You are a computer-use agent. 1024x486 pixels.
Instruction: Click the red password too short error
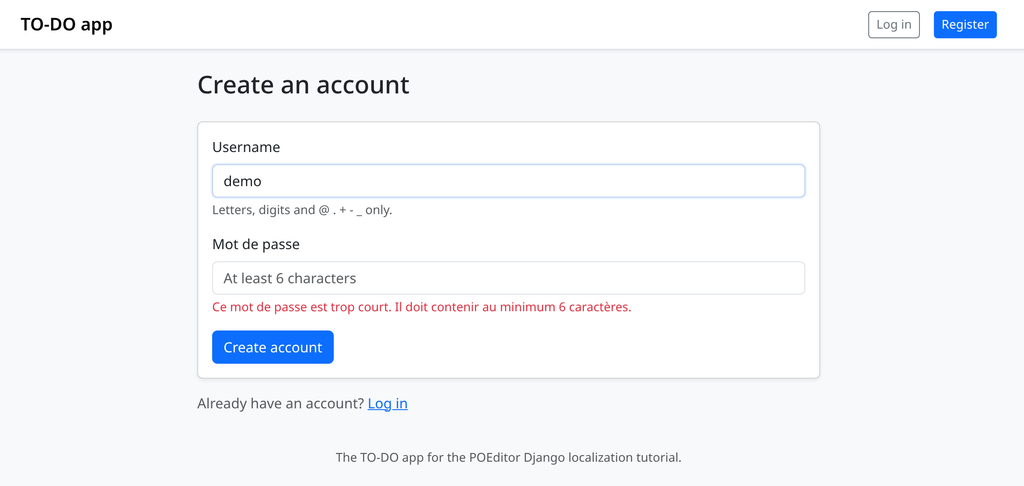(x=422, y=307)
